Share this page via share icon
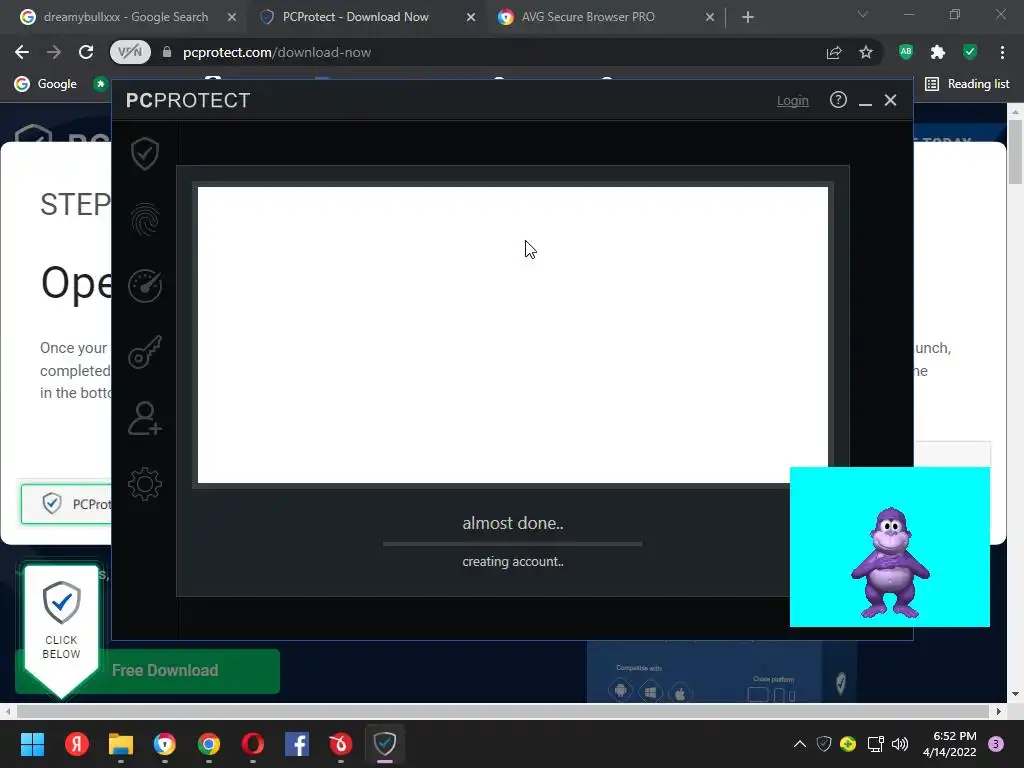This screenshot has width=1024, height=768. tap(834, 52)
